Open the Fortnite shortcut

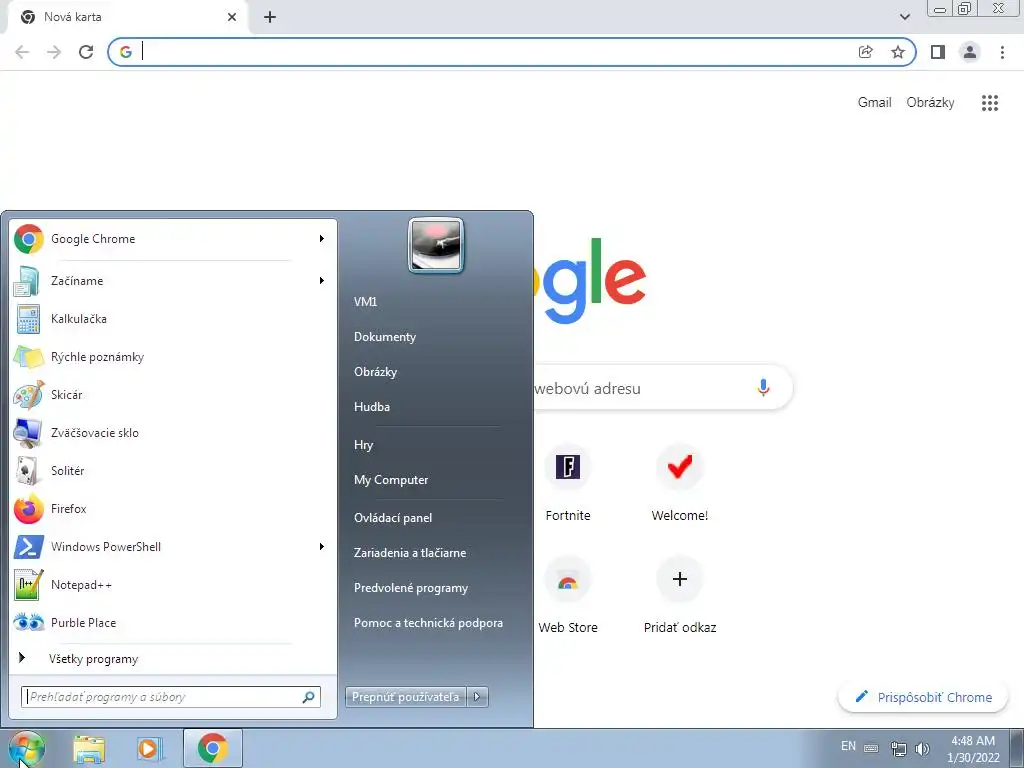pyautogui.click(x=568, y=482)
